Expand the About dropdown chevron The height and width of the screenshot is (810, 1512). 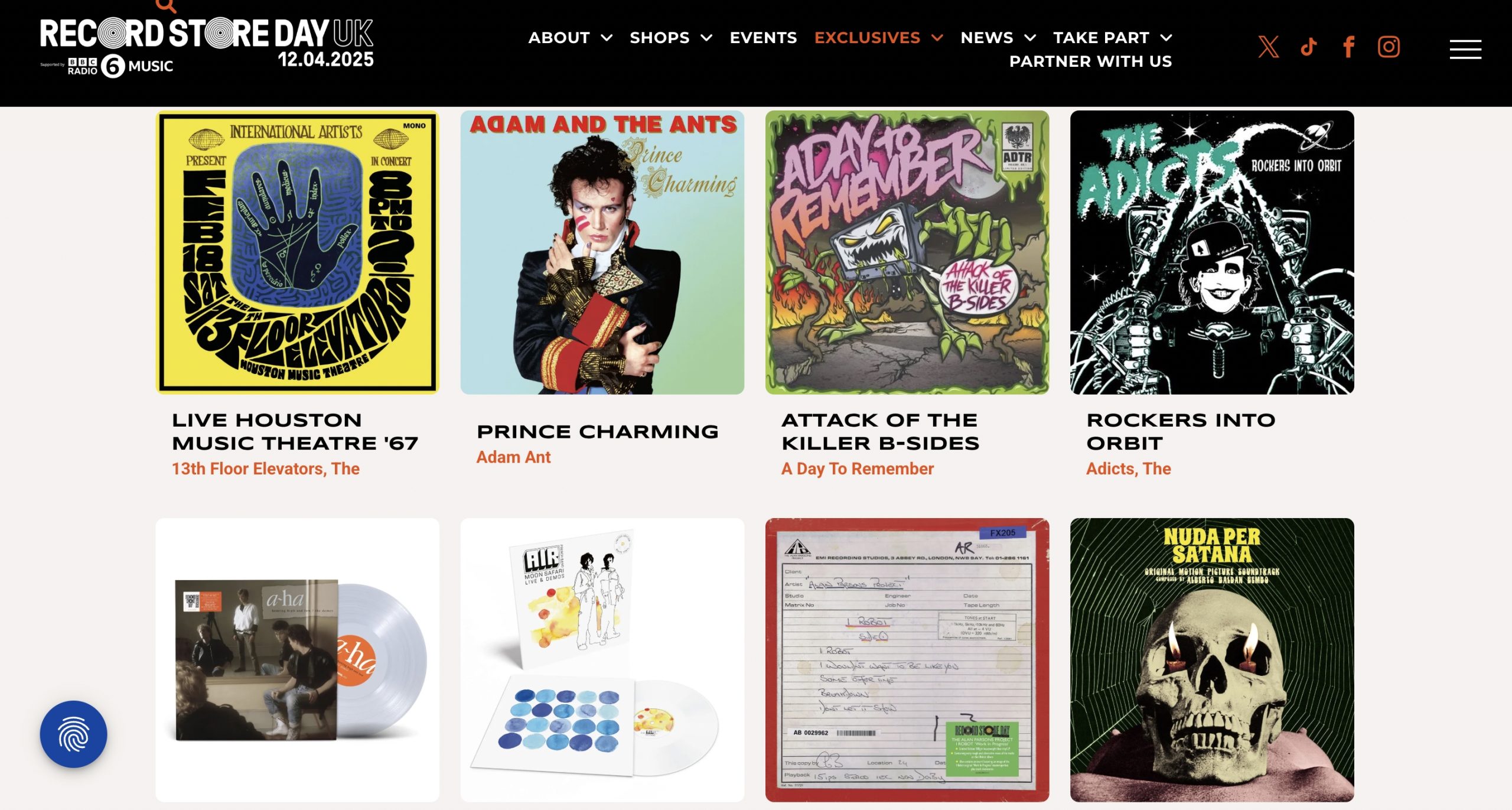607,38
